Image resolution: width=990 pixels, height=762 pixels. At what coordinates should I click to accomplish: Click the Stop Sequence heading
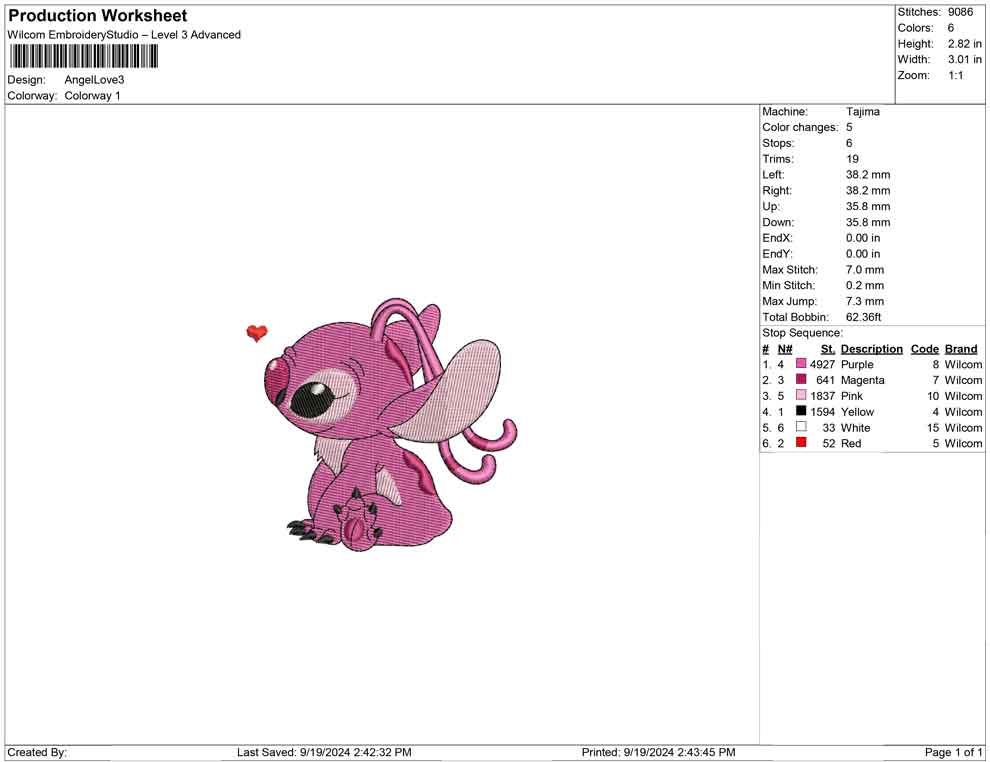[x=802, y=333]
